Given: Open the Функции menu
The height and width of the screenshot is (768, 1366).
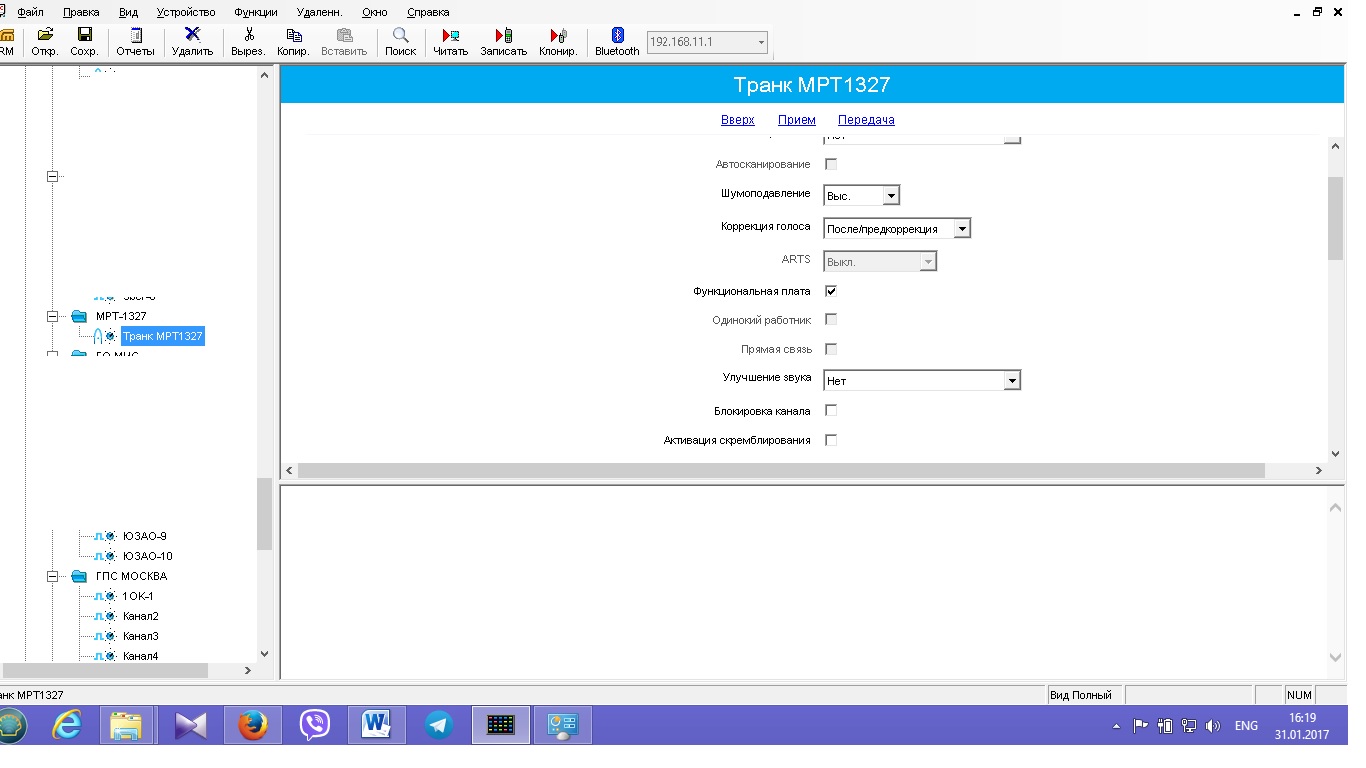Looking at the screenshot, I should coord(256,12).
